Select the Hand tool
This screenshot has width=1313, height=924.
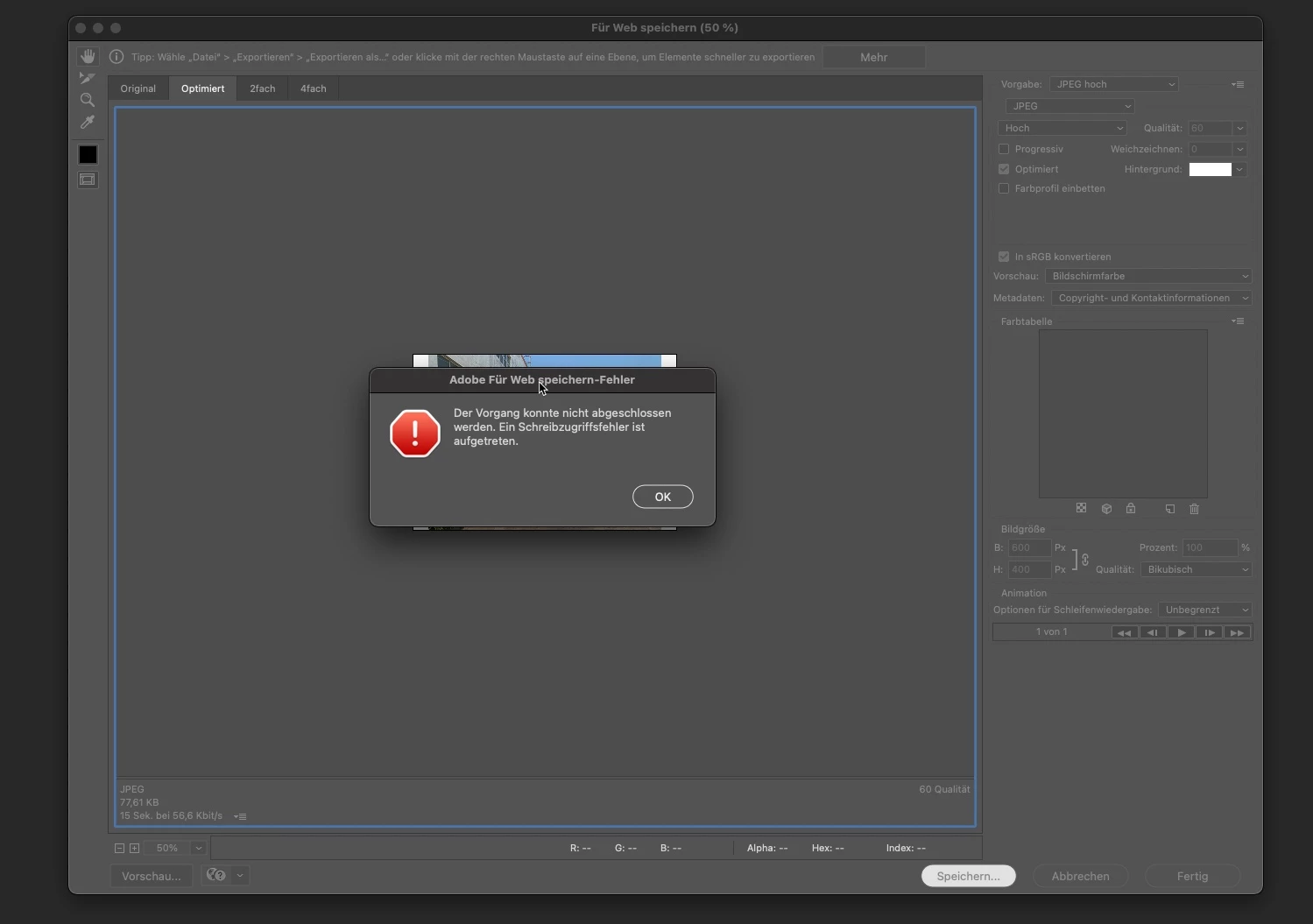pos(88,56)
